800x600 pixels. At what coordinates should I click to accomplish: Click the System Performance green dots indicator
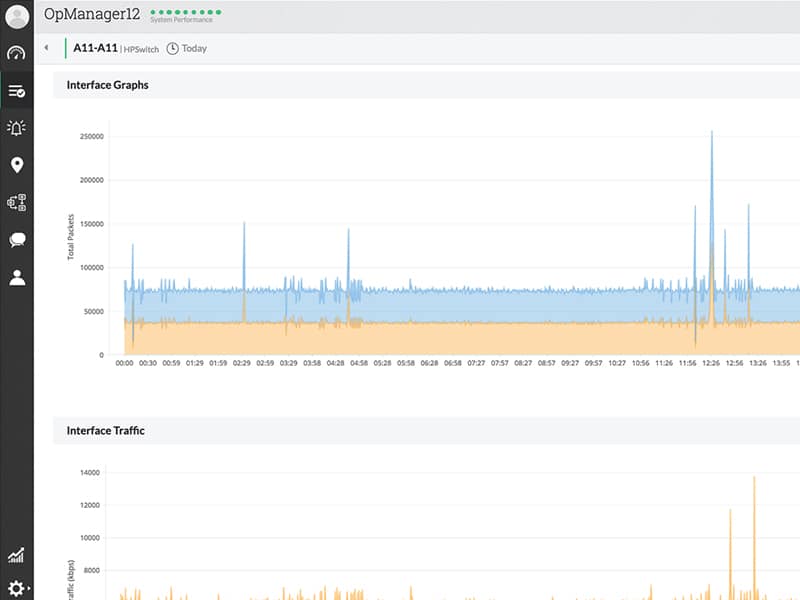185,14
